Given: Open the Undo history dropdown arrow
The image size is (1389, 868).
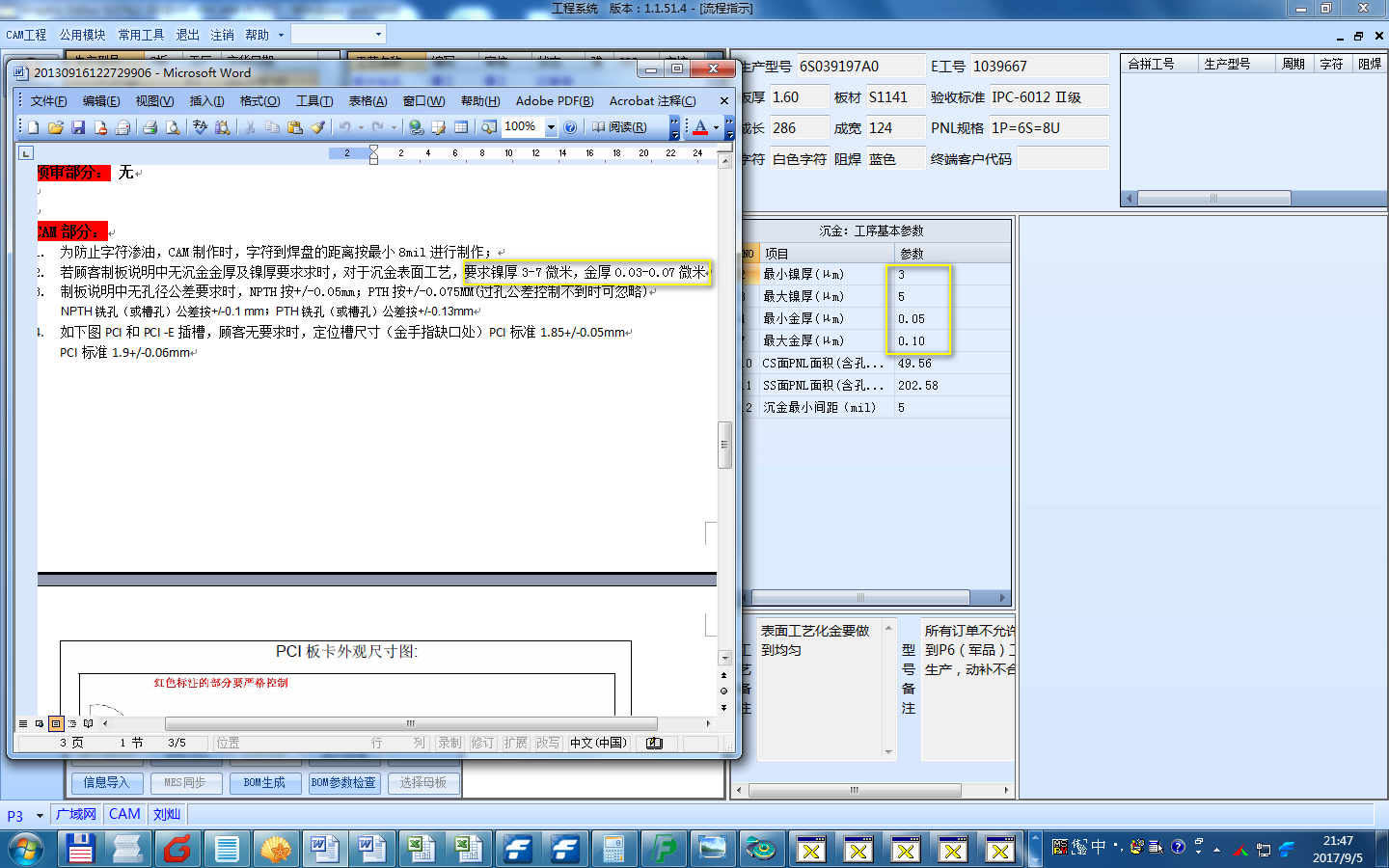Looking at the screenshot, I should click(361, 127).
